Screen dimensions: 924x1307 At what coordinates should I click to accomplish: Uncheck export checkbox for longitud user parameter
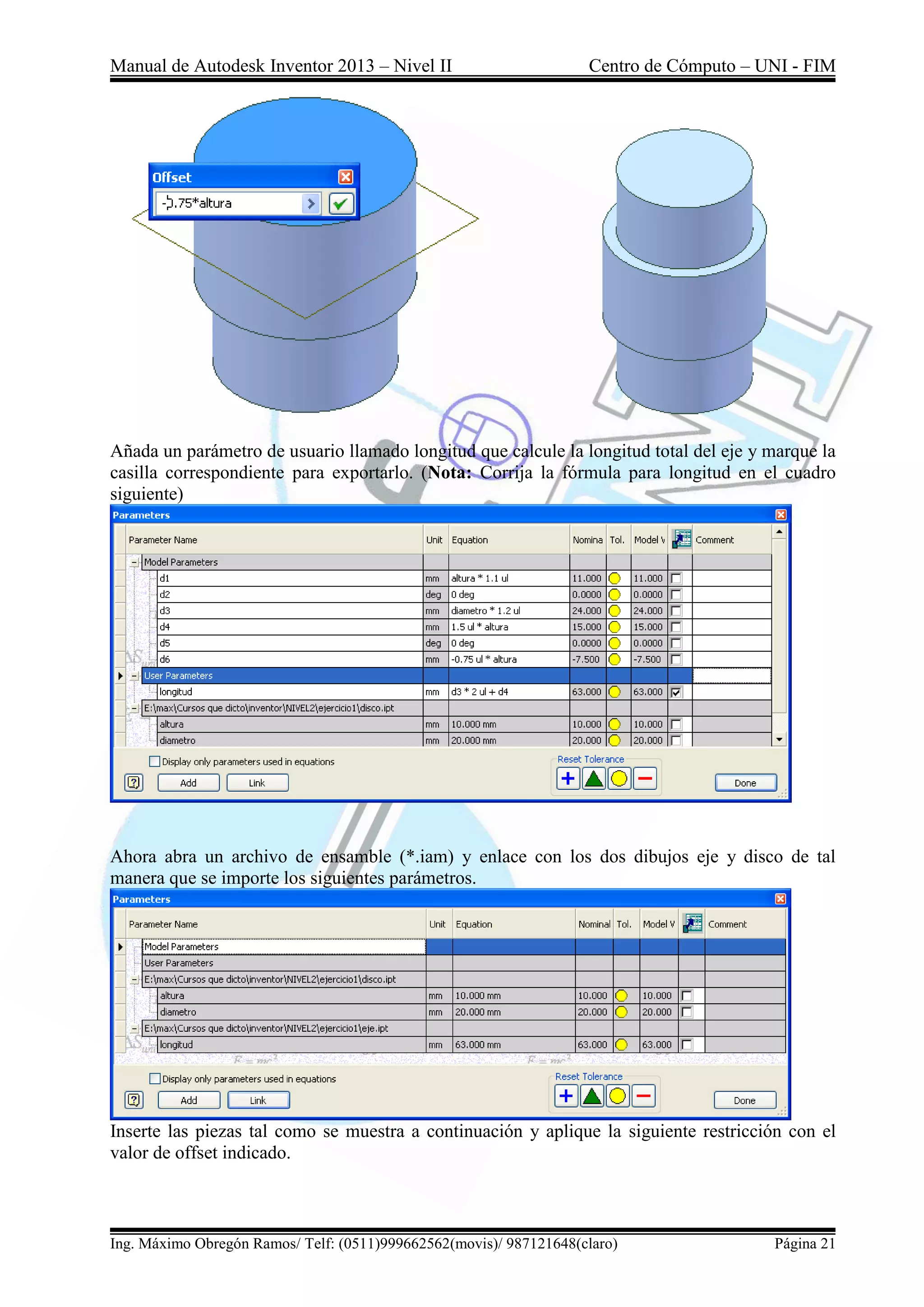(x=676, y=692)
